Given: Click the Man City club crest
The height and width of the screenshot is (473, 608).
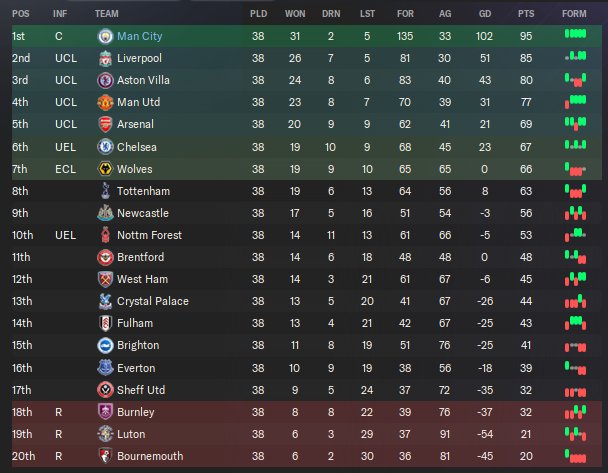Looking at the screenshot, I should (105, 36).
